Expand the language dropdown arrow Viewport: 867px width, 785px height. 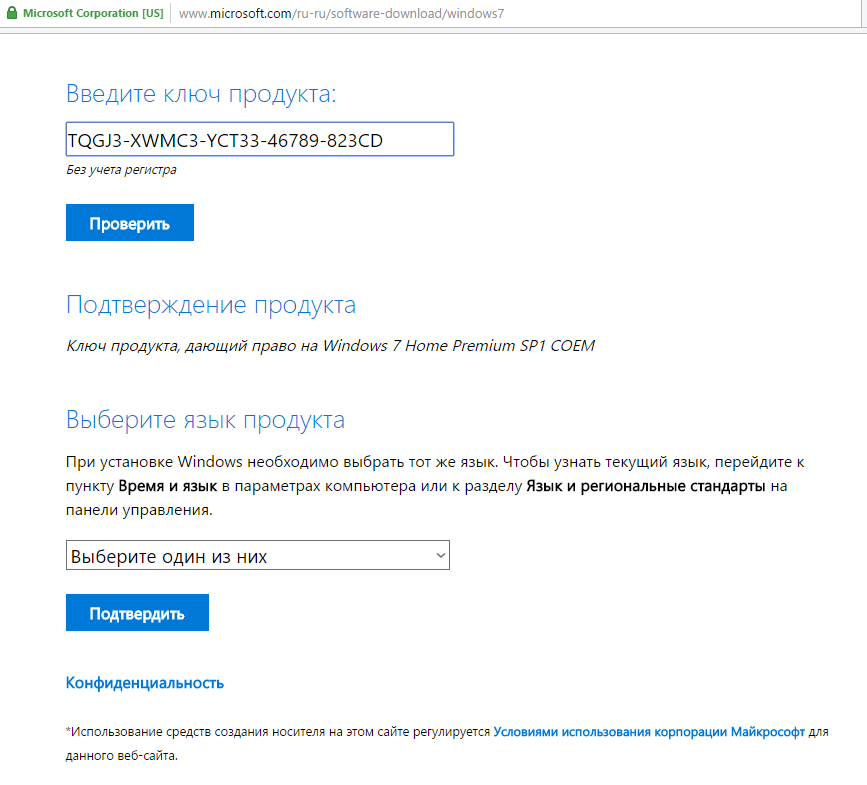tap(439, 555)
